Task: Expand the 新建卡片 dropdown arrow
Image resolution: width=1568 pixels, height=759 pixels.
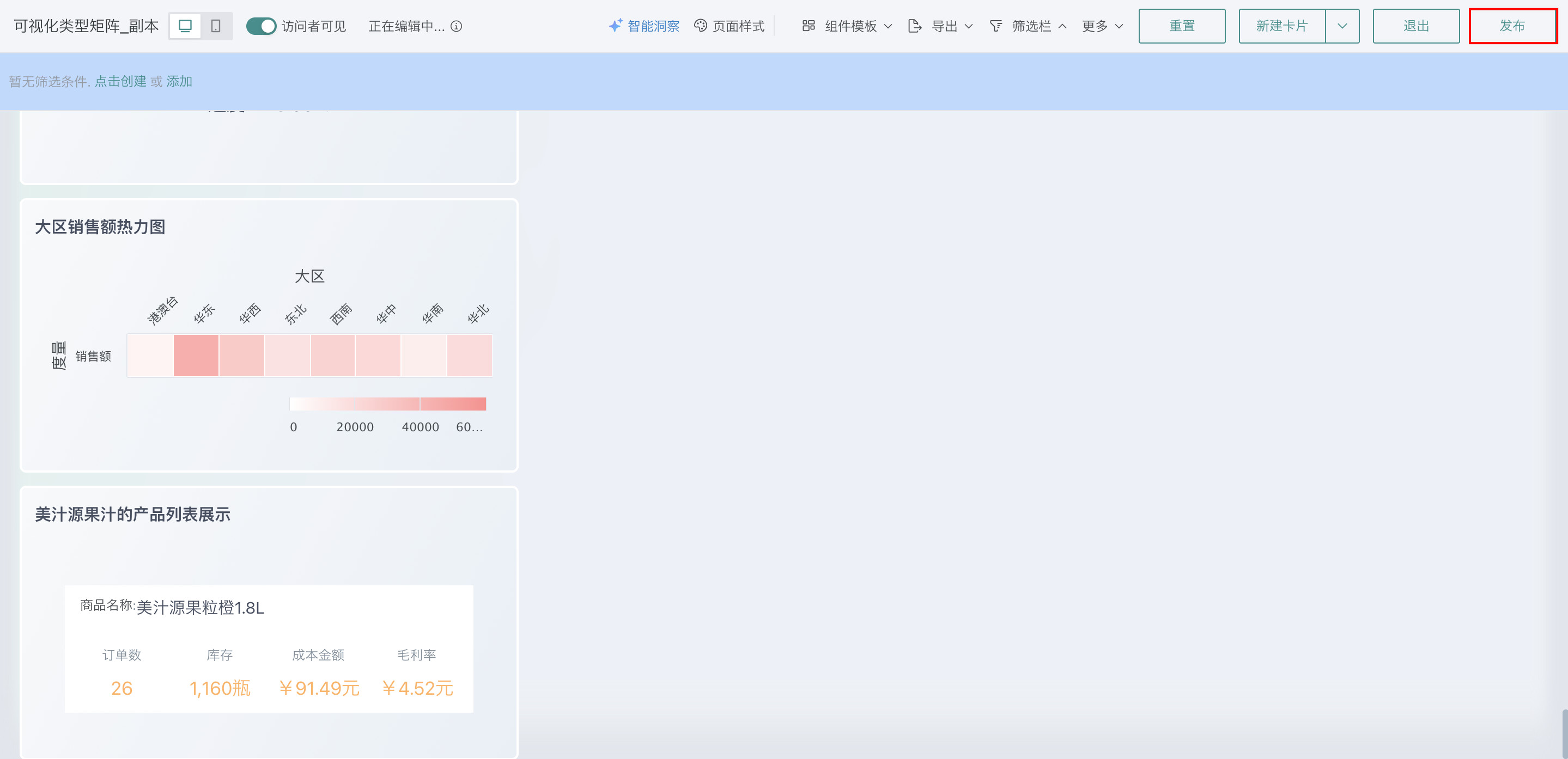Action: tap(1342, 26)
